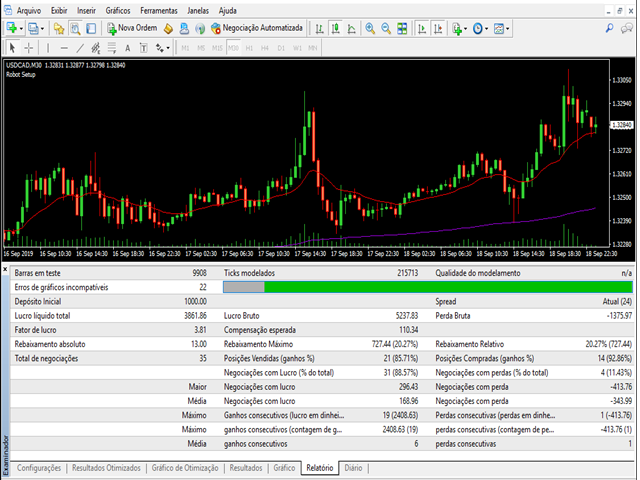
Task: Click the tile windows icon
Action: coord(402,28)
